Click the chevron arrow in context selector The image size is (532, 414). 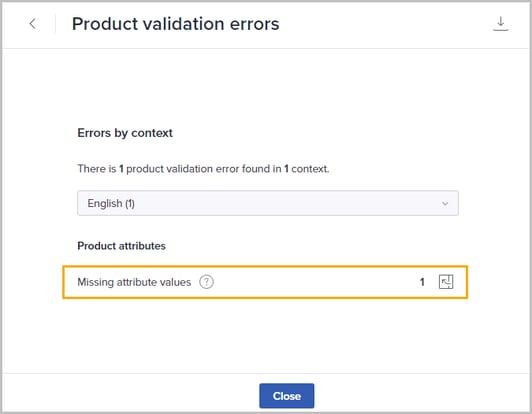[x=445, y=204]
